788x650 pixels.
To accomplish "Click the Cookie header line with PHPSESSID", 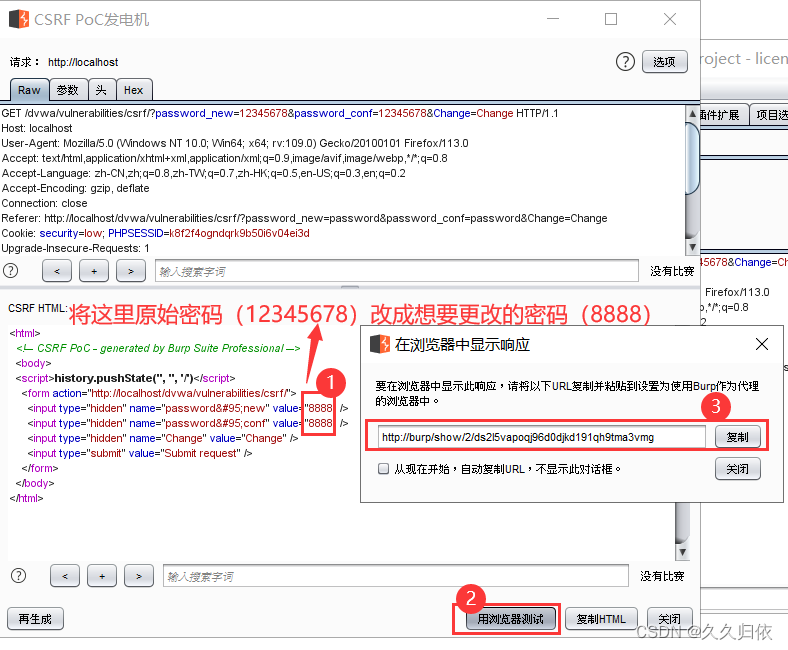I will 155,233.
